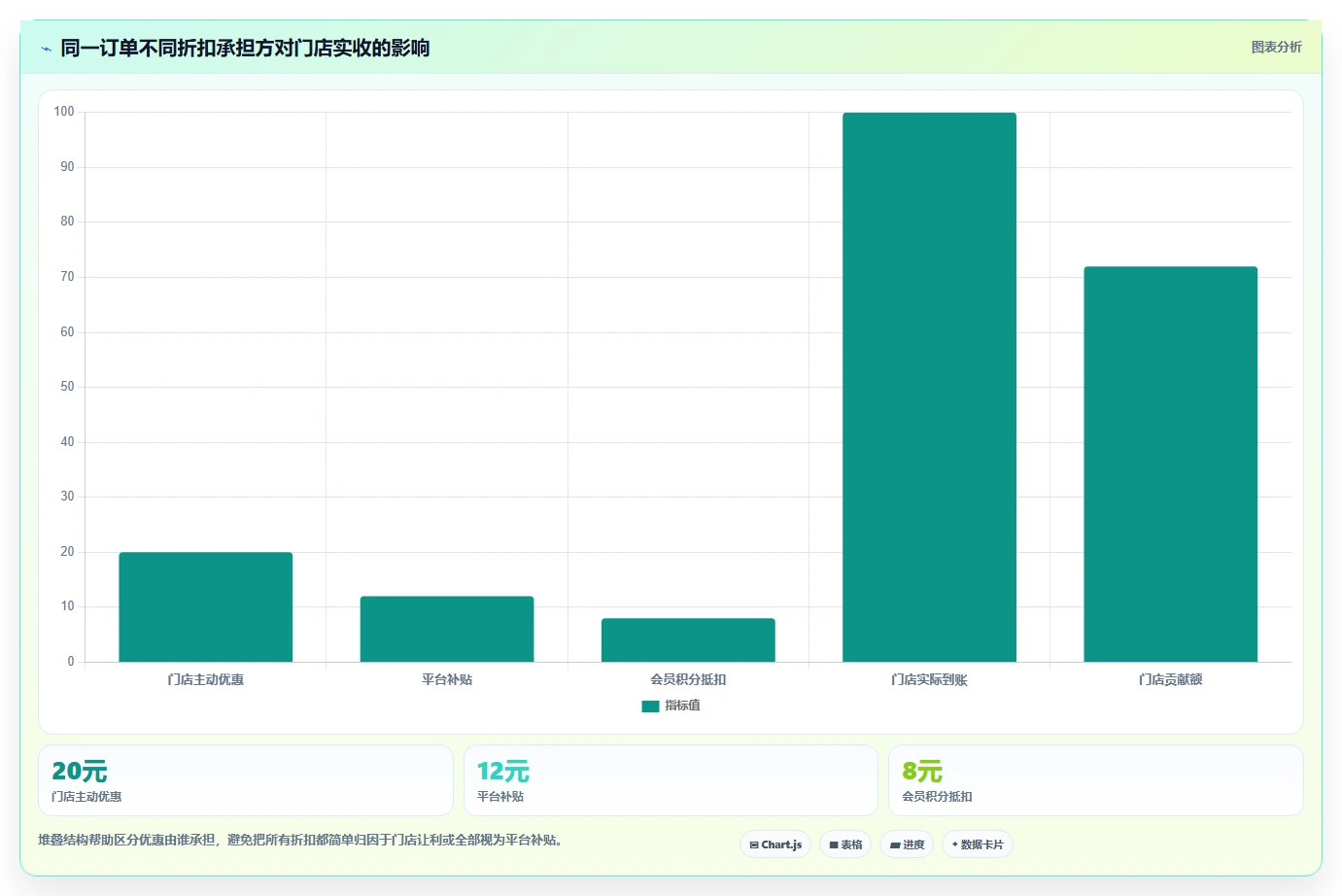Click the chart title 同一订单不同折扣承担方对门店实收的影响
Viewport: 1342px width, 896px height.
point(245,48)
